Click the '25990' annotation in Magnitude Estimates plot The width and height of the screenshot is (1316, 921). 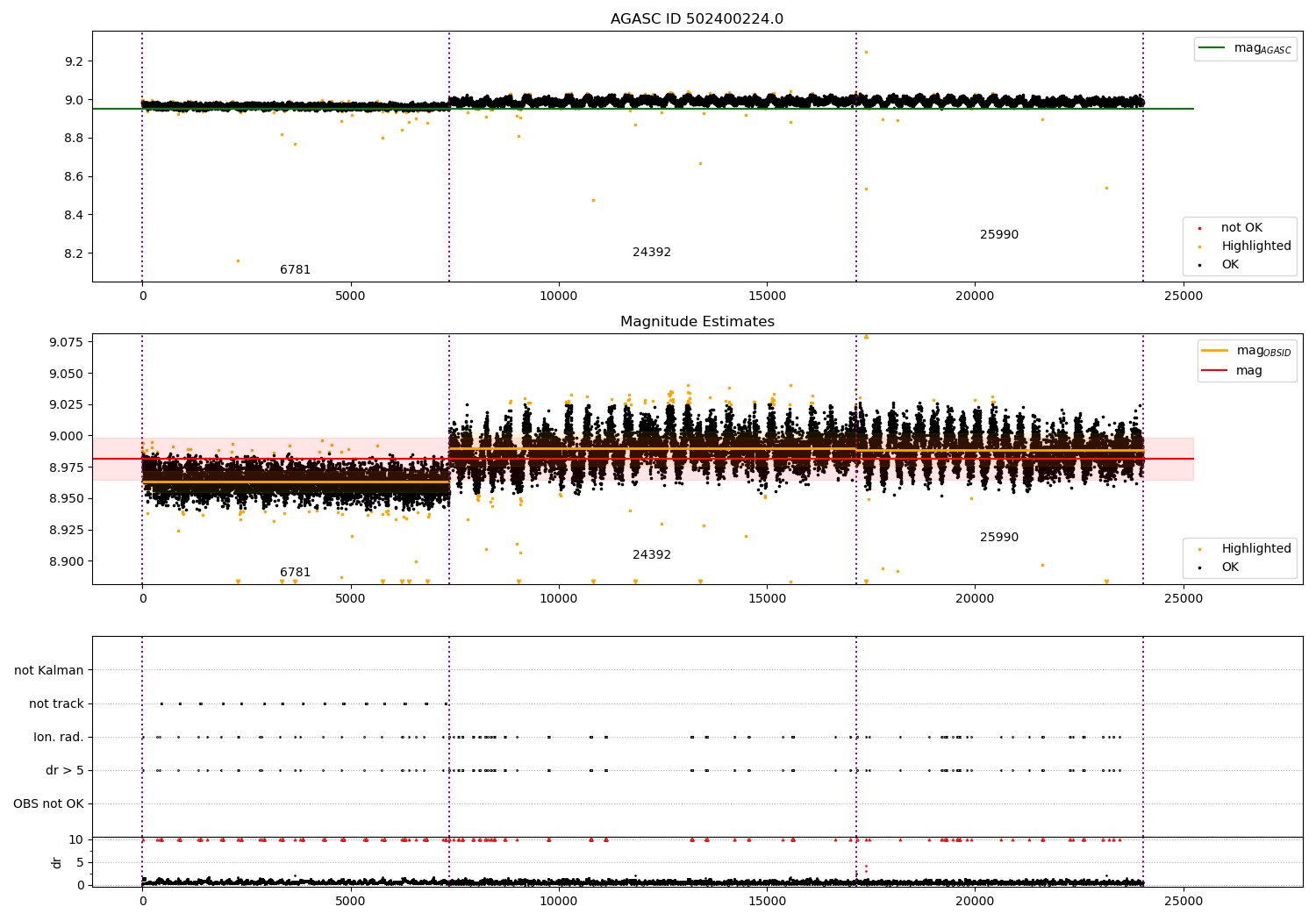pos(999,538)
